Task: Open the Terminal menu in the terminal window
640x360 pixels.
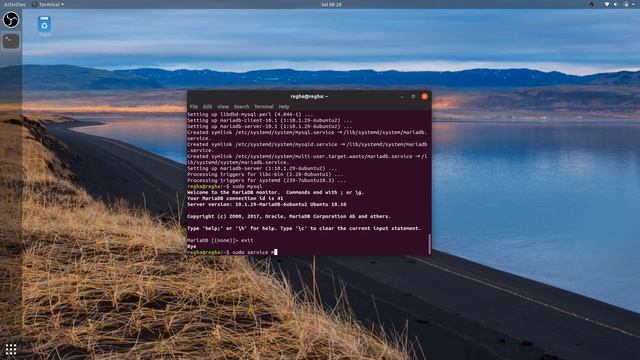Action: pos(264,107)
